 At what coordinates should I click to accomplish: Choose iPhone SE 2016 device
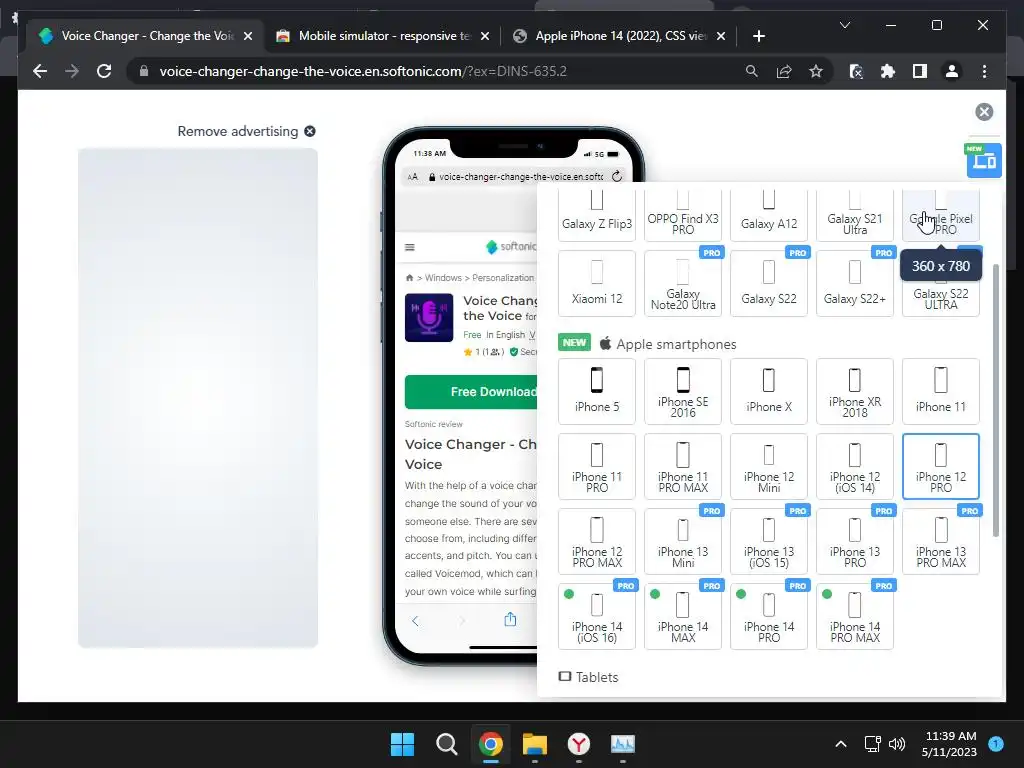tap(682, 391)
